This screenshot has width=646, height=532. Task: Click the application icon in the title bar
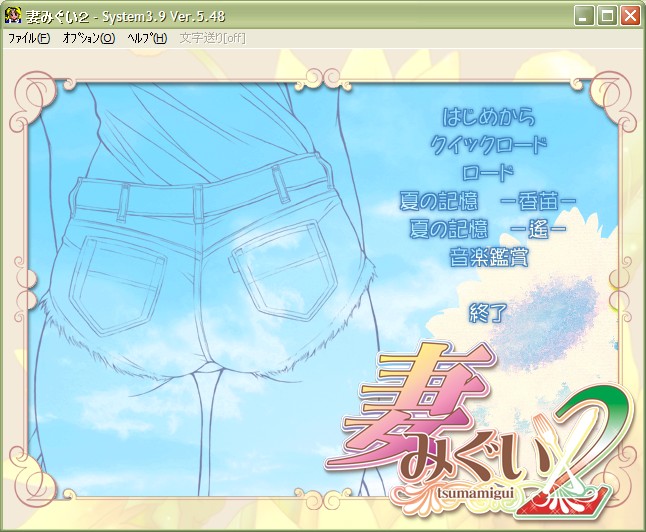[x=13, y=16]
